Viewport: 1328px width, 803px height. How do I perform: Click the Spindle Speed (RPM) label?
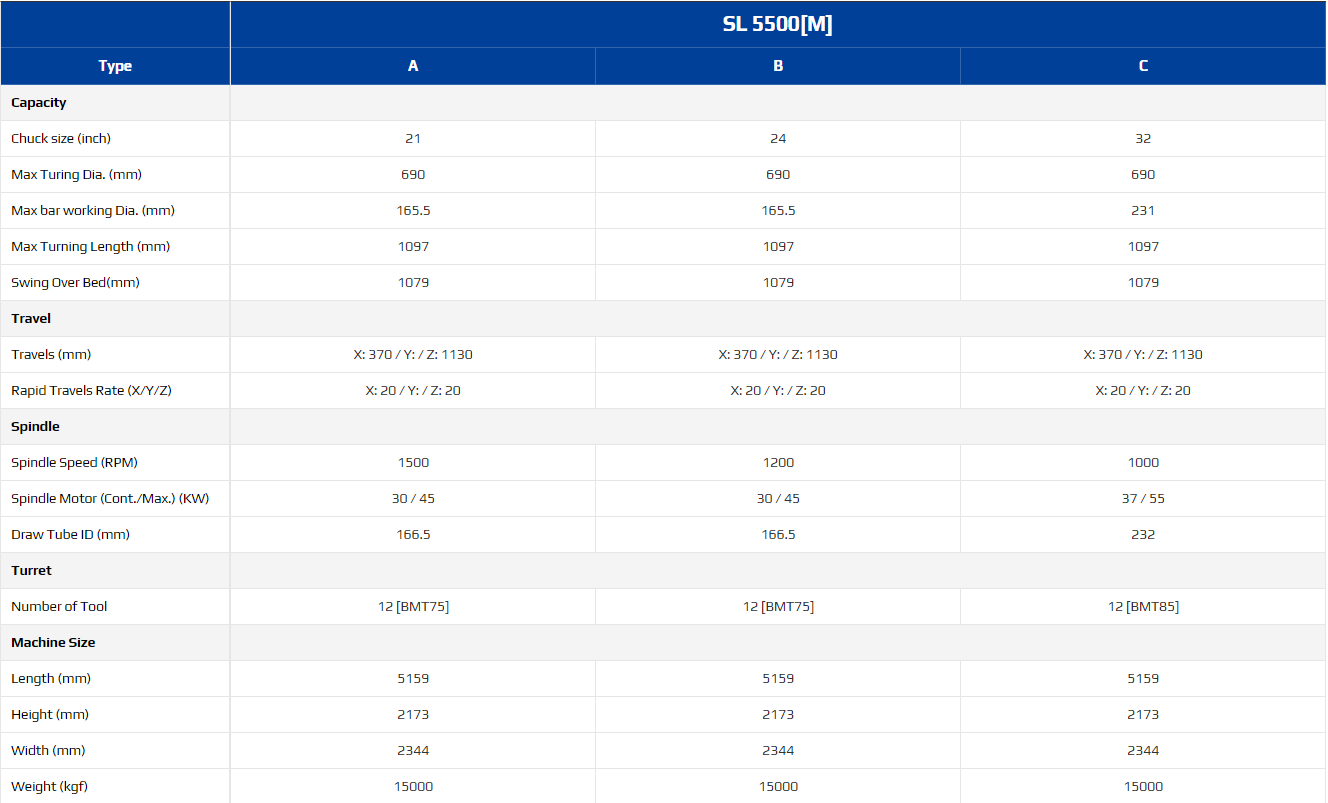pyautogui.click(x=74, y=463)
